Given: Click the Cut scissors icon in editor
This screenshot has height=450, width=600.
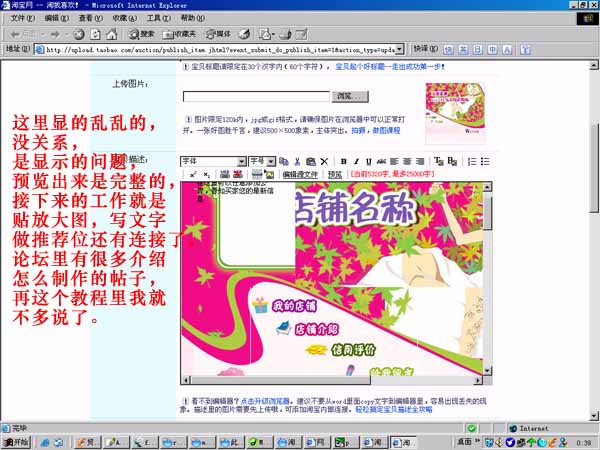Looking at the screenshot, I should [297, 161].
